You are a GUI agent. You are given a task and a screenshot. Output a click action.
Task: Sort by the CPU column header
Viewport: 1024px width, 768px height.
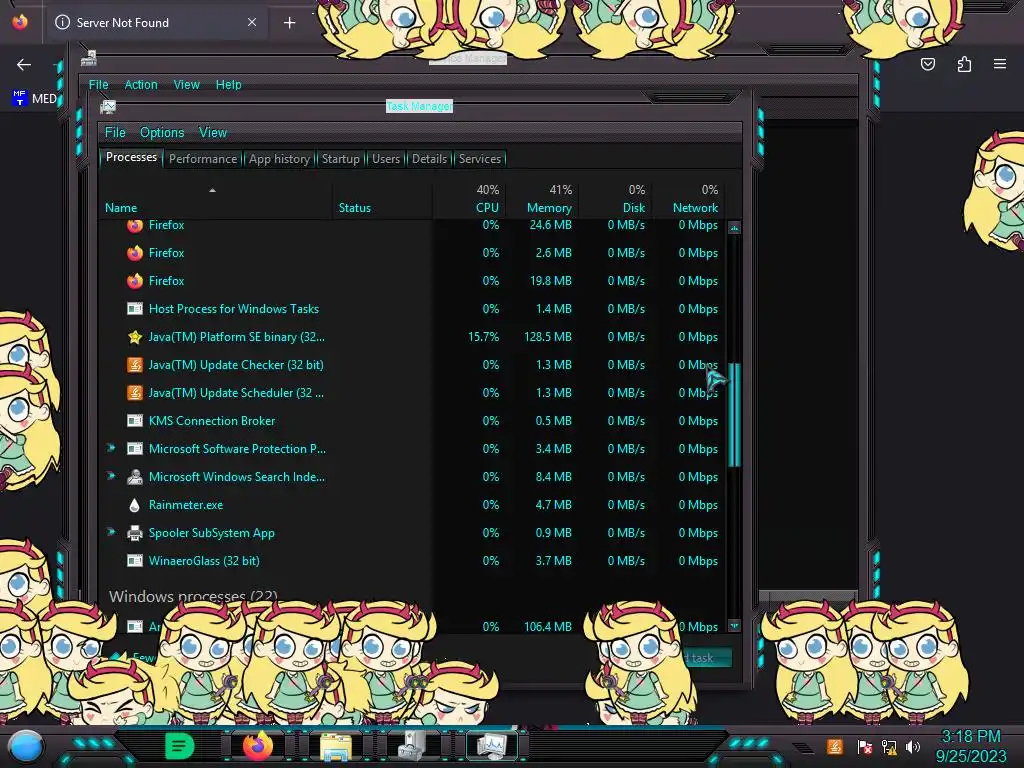pos(469,200)
